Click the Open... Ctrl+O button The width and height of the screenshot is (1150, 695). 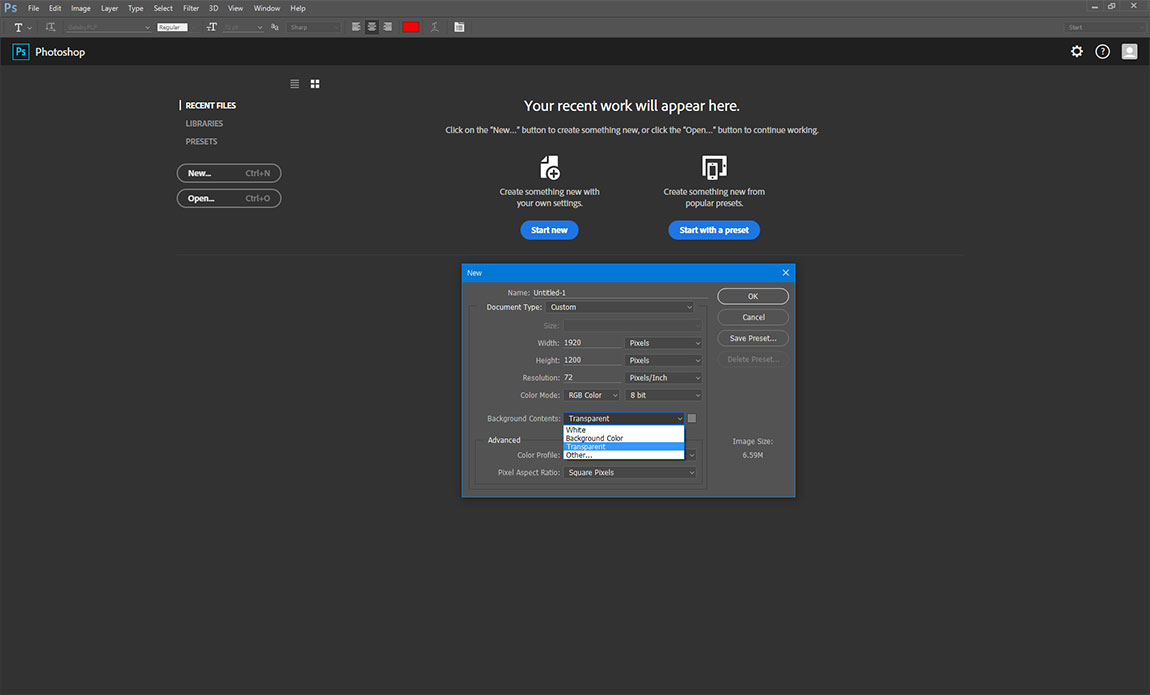pos(229,198)
